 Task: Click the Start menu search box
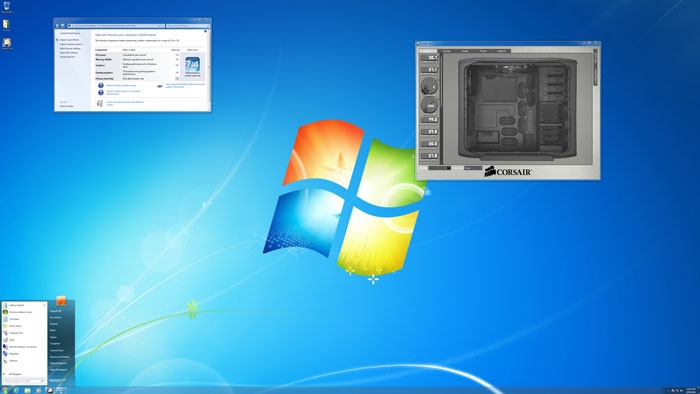[x=24, y=381]
